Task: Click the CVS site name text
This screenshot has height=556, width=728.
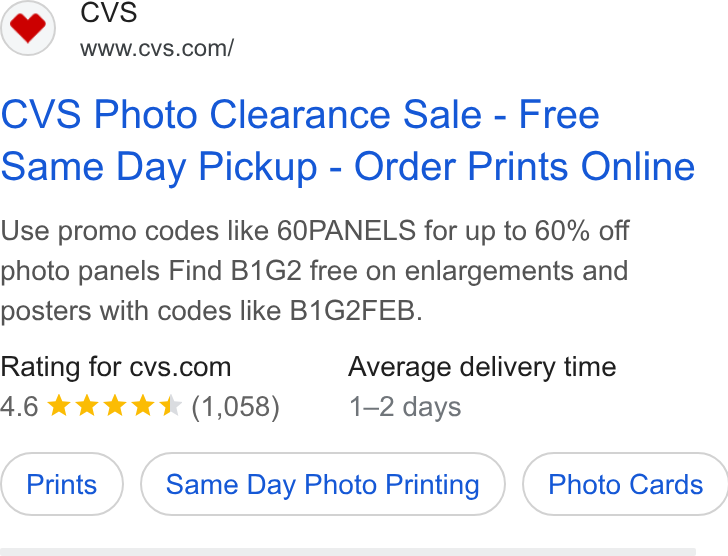Action: 109,12
